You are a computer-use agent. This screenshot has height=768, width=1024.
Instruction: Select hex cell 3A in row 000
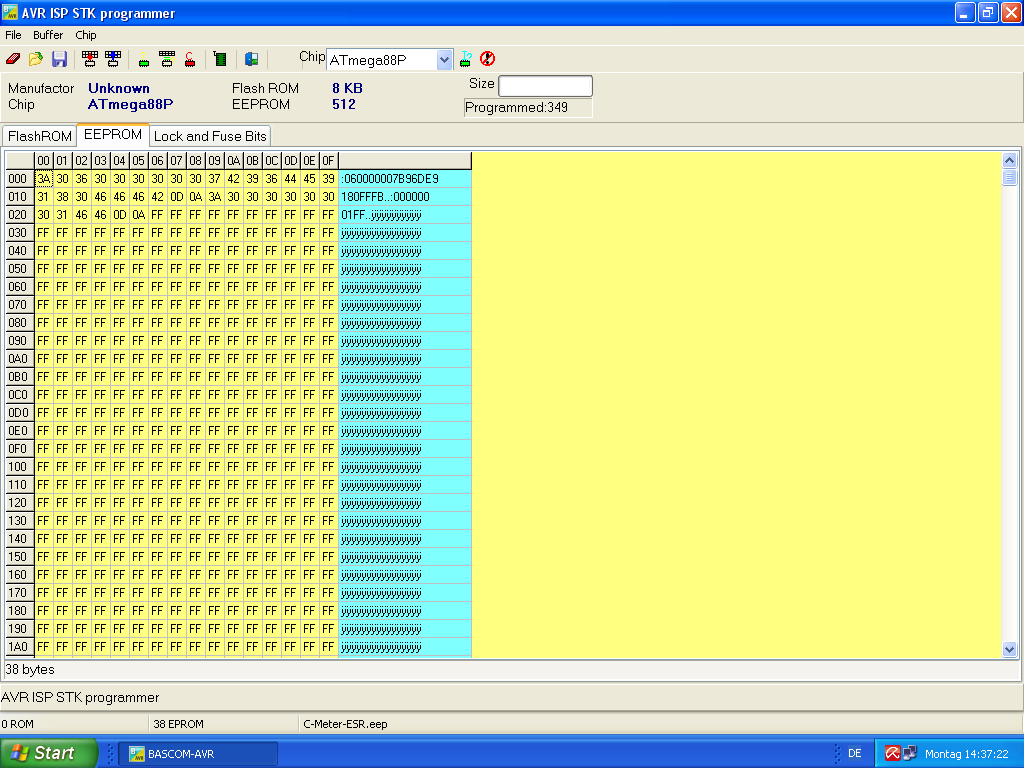(x=43, y=179)
